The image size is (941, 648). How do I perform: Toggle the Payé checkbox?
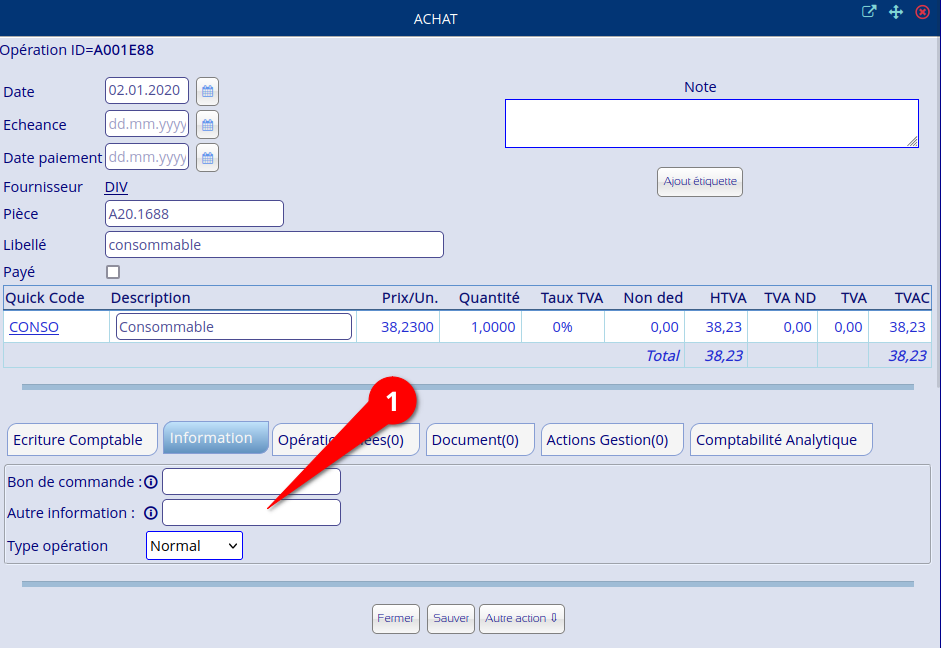click(x=113, y=272)
